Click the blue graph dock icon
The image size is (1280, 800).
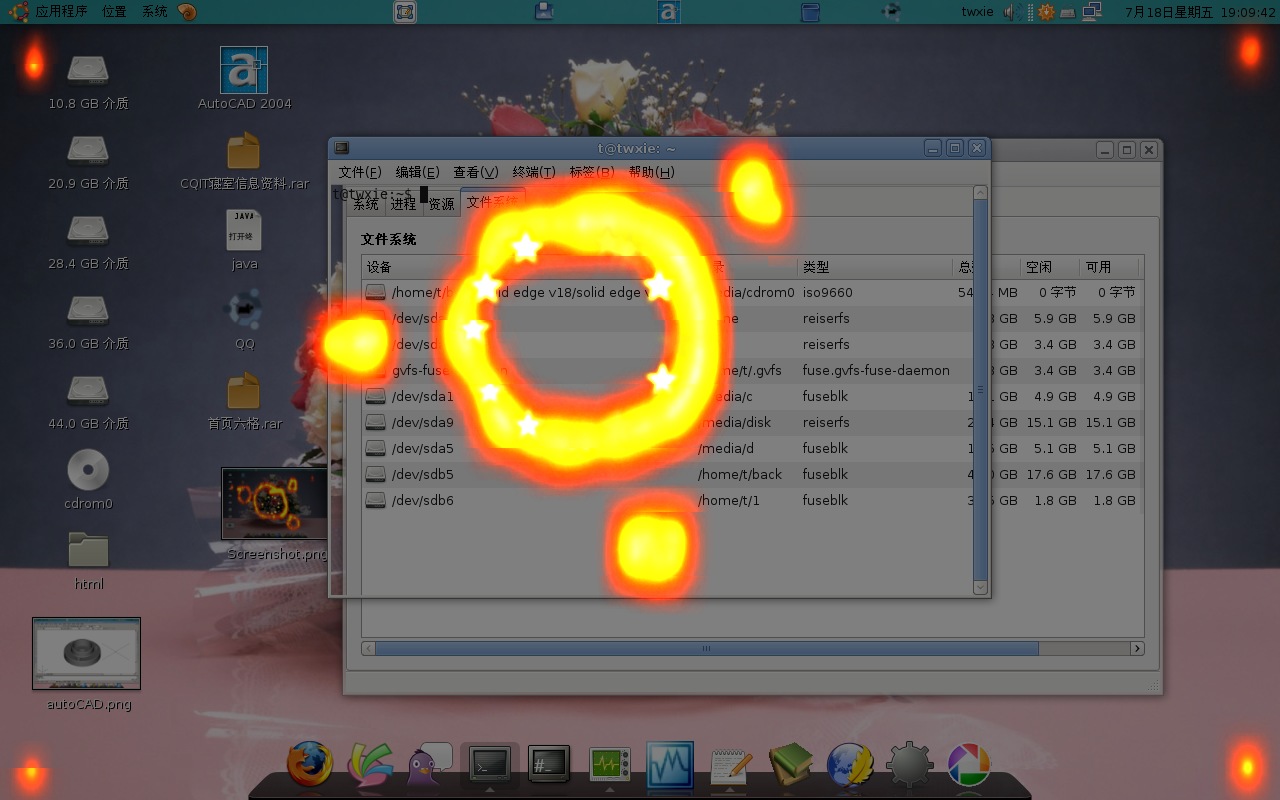point(670,765)
